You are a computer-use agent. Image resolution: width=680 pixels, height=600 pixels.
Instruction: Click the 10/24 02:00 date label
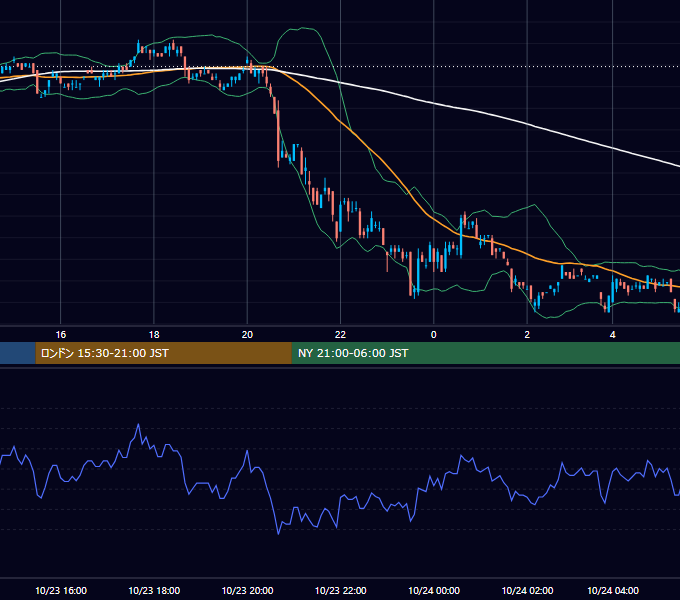pyautogui.click(x=527, y=590)
